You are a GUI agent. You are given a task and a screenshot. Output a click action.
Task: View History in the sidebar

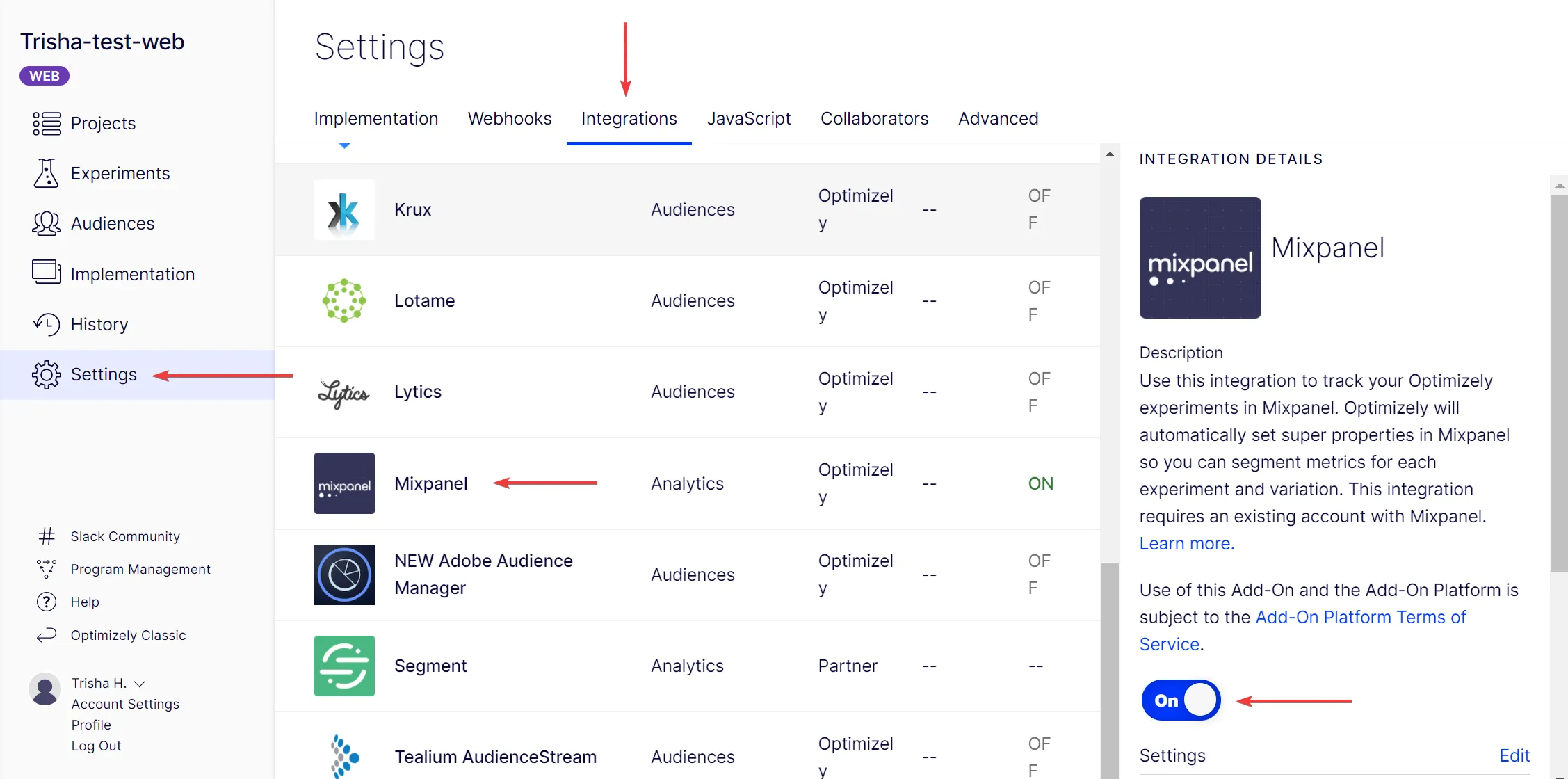click(x=99, y=324)
